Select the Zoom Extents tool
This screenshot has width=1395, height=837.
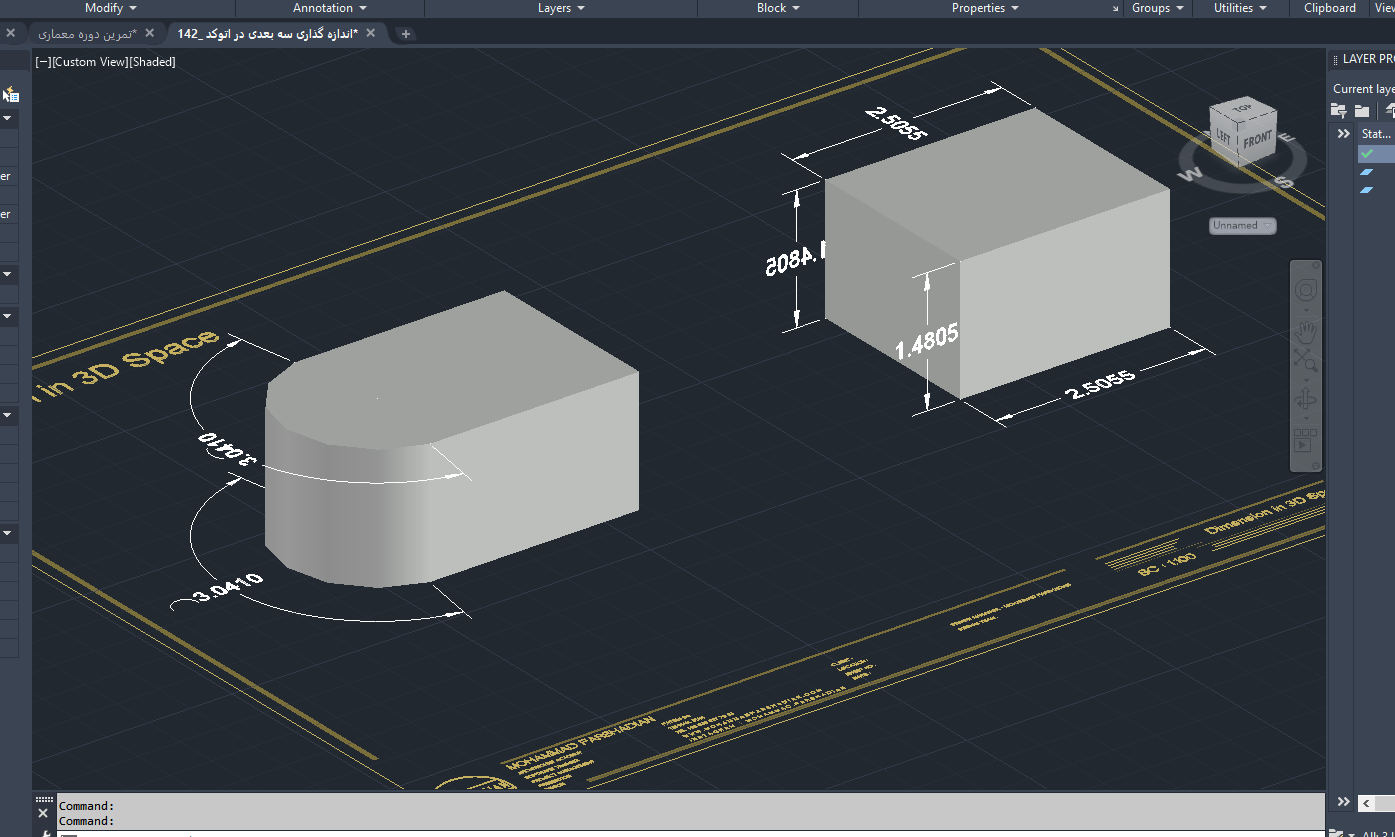point(1305,362)
